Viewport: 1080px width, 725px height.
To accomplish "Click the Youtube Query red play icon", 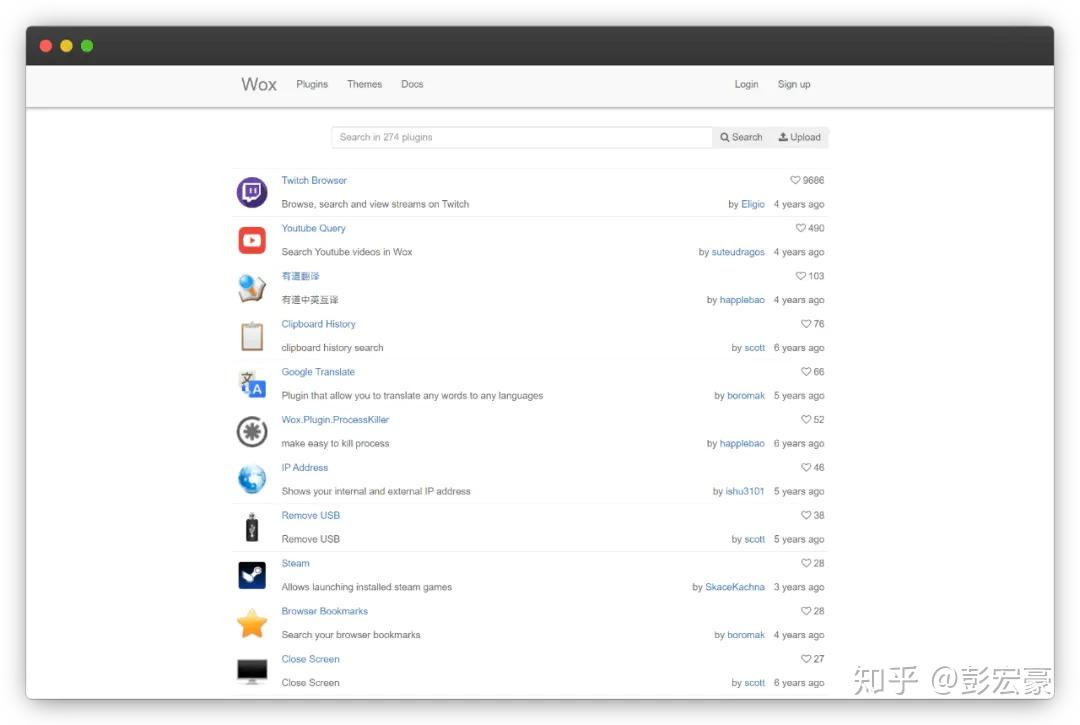I will click(x=252, y=240).
